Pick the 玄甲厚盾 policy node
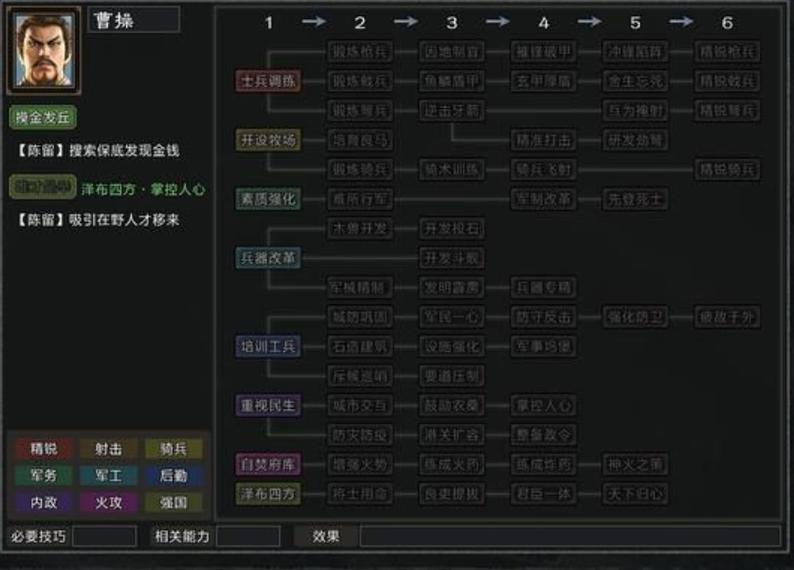794x570 pixels. coord(543,81)
